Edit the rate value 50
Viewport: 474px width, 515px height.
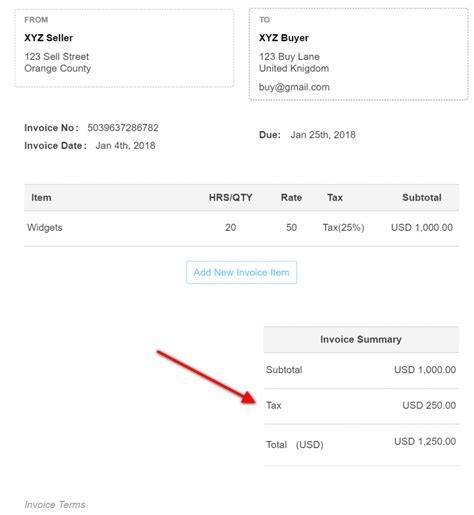291,228
